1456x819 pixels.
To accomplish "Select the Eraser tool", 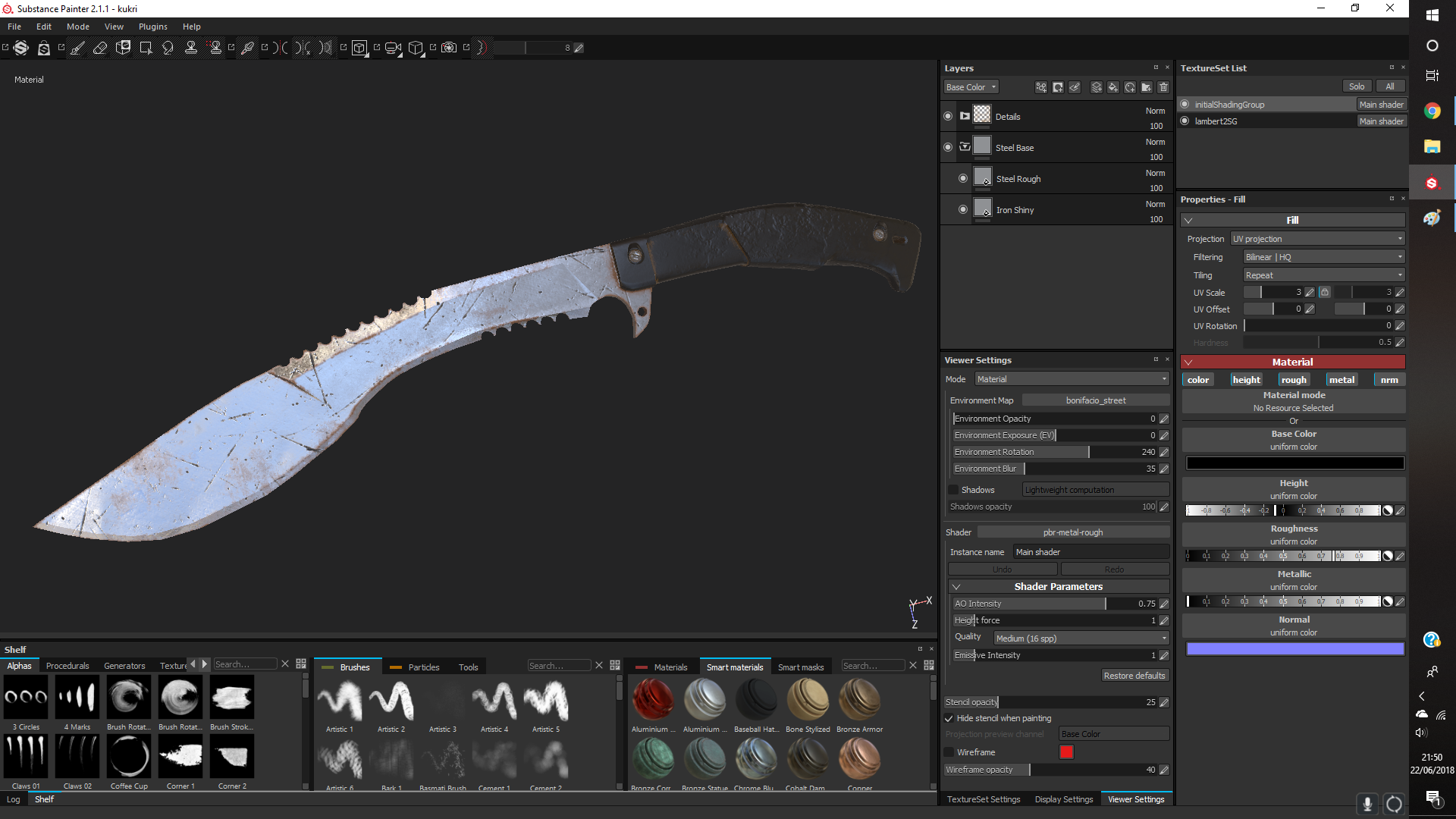I will (x=100, y=48).
